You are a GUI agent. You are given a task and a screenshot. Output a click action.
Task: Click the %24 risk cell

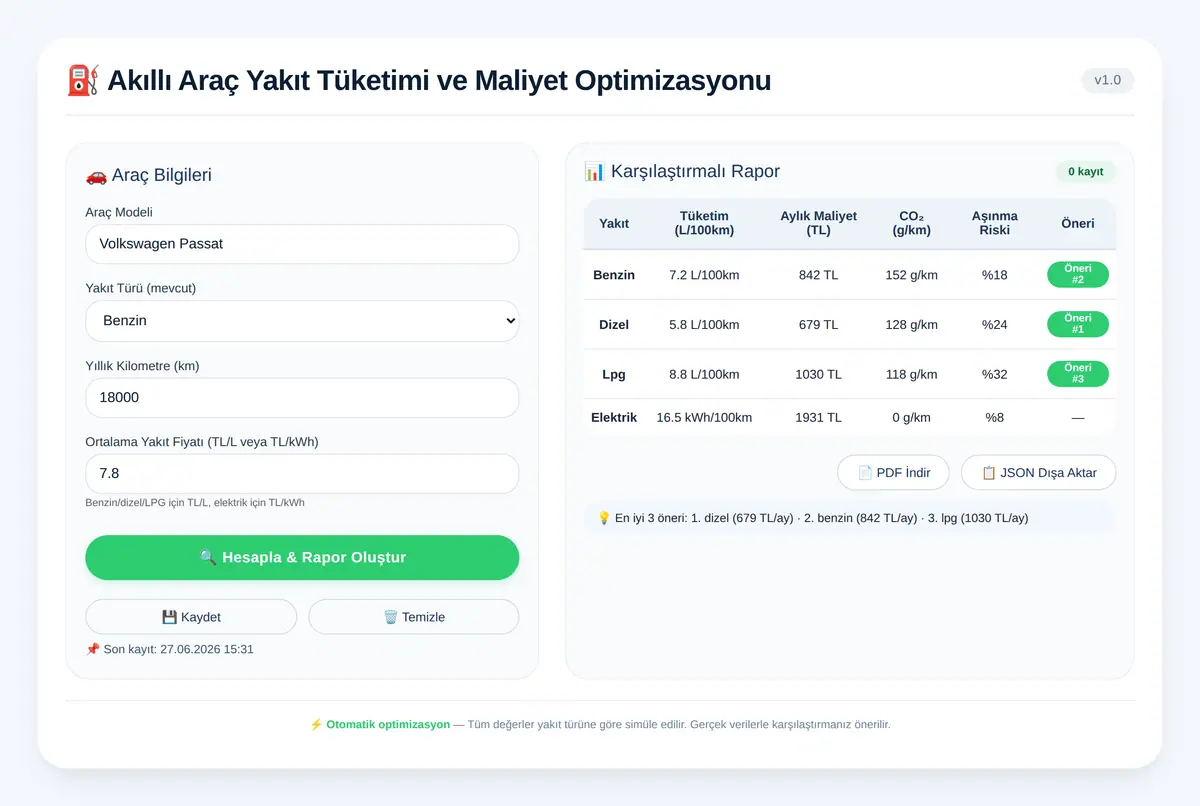(995, 324)
